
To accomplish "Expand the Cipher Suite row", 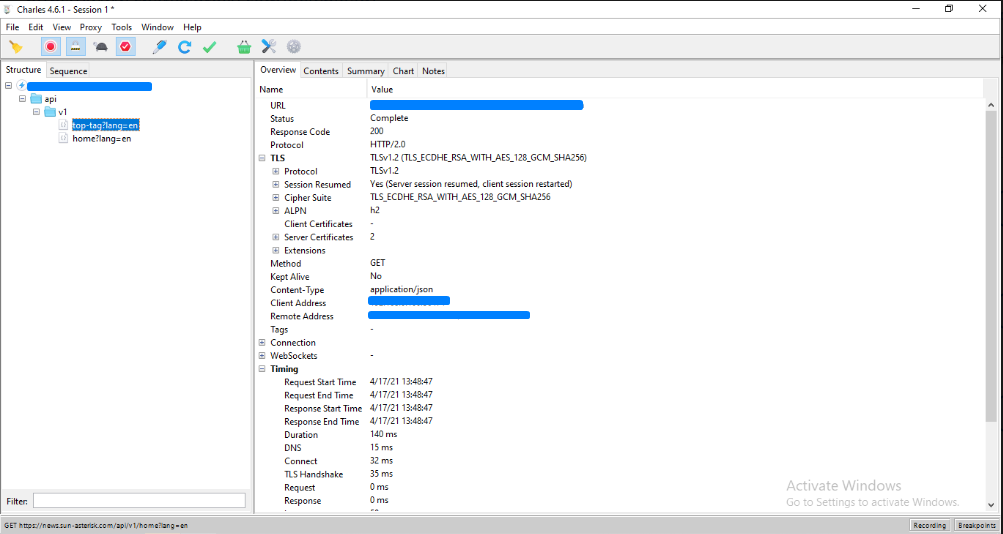I will [276, 198].
